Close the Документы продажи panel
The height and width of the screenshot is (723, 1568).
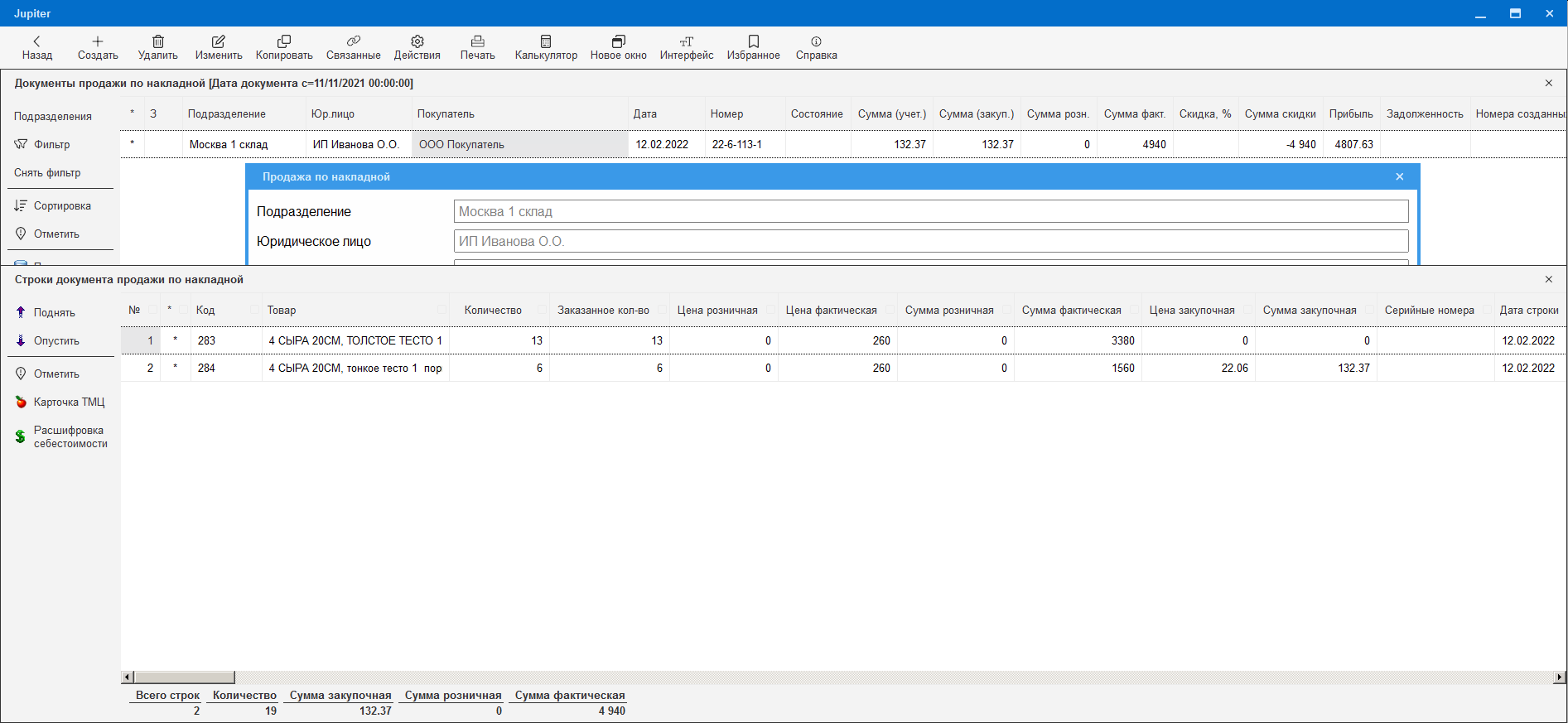pos(1549,83)
